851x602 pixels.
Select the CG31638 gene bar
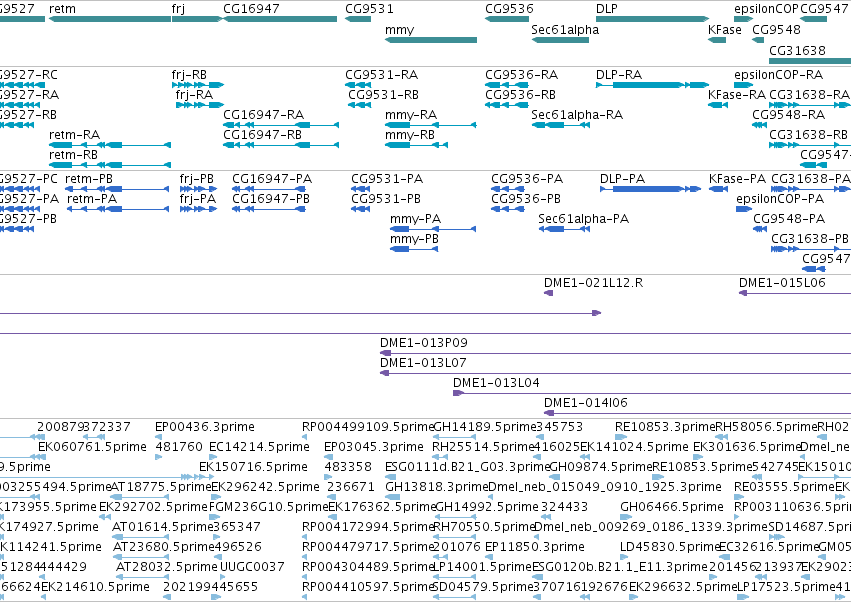pyautogui.click(x=810, y=60)
